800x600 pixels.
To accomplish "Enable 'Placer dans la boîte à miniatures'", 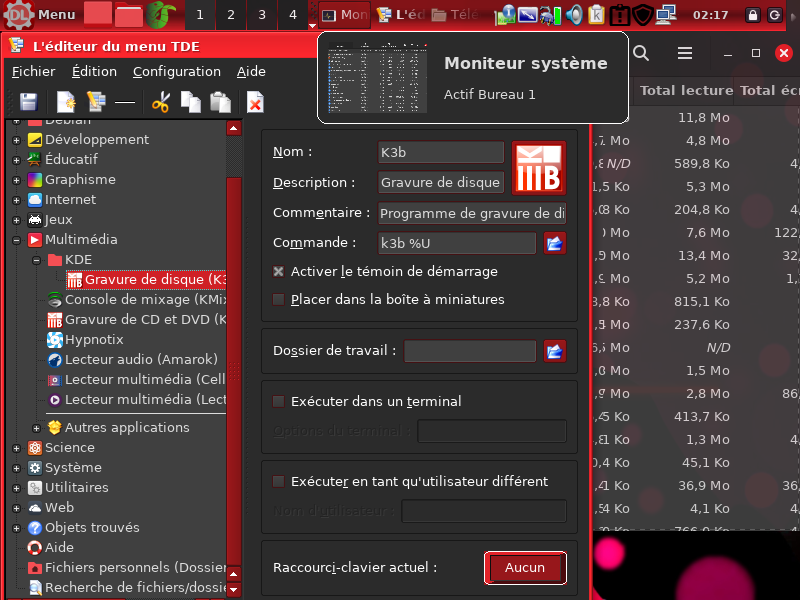I will point(279,299).
